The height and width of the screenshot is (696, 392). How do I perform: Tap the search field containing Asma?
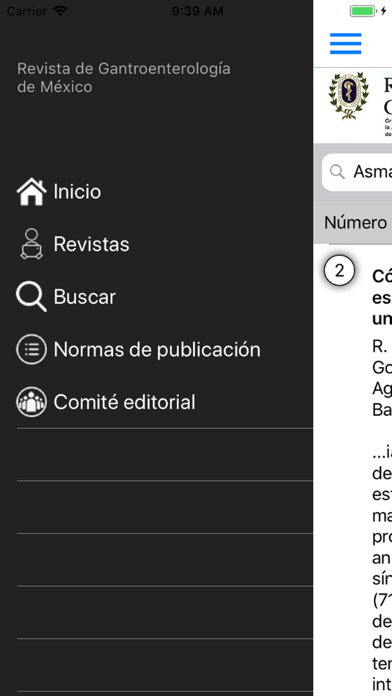coord(357,172)
